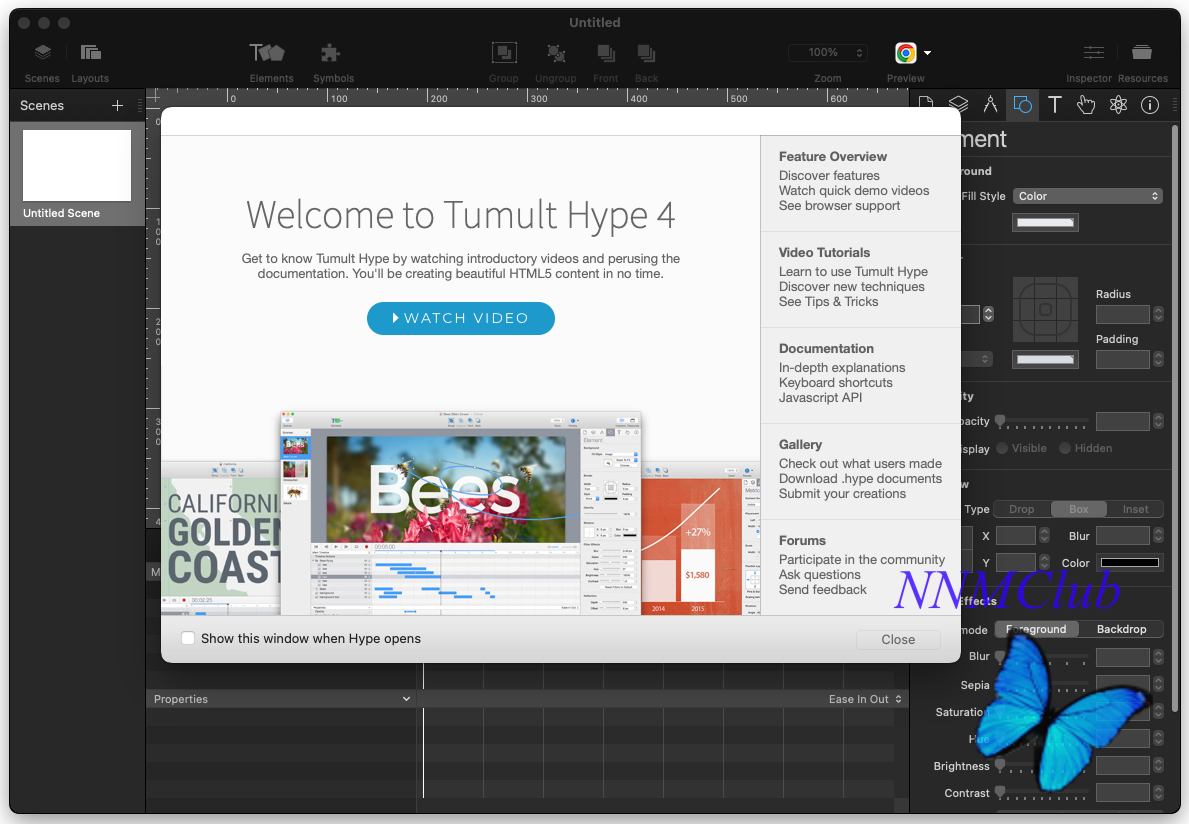The width and height of the screenshot is (1189, 824).
Task: Toggle Show this window when Hype opens
Action: coord(188,638)
